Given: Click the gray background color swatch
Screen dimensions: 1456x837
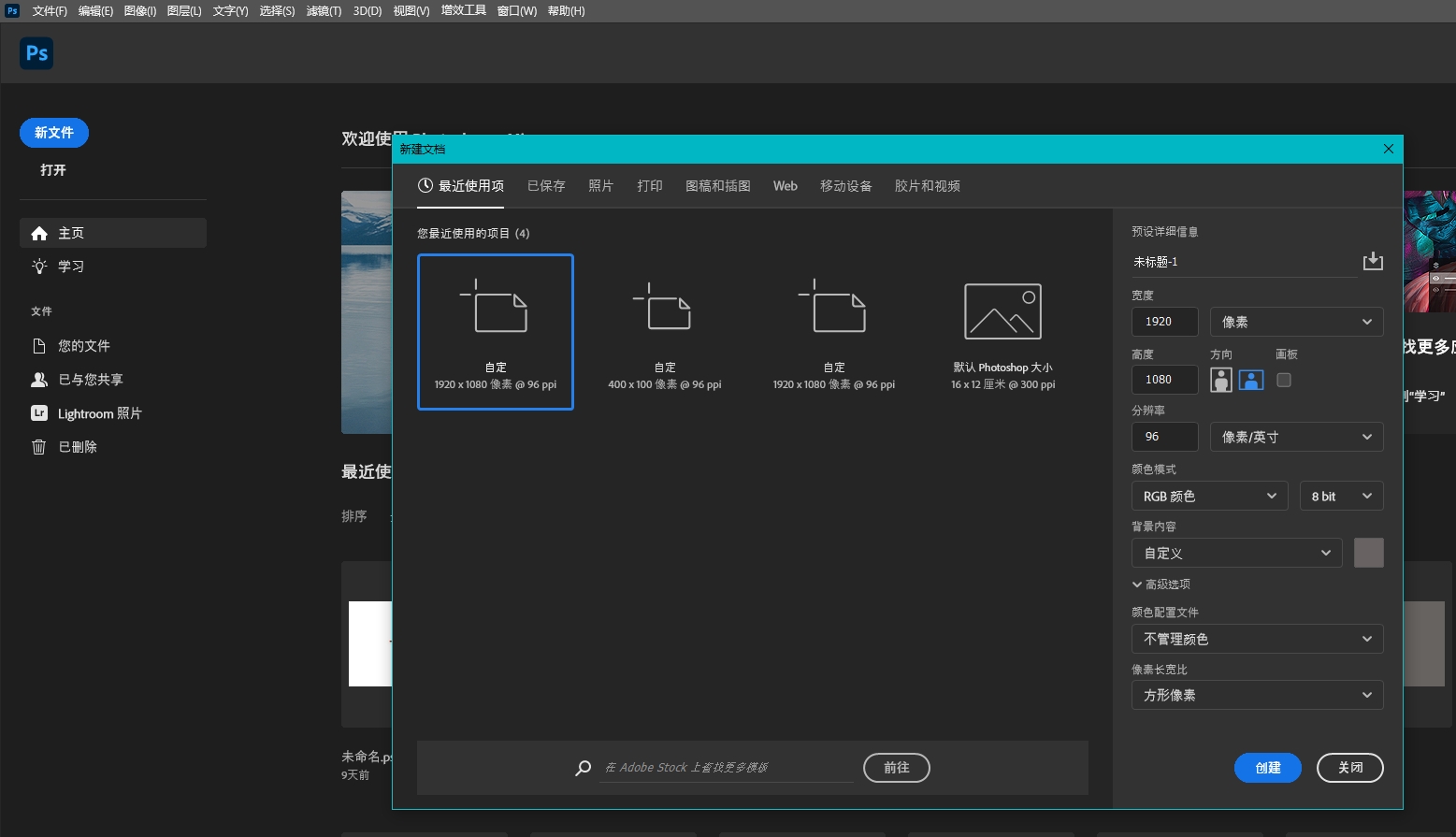Looking at the screenshot, I should tap(1368, 553).
